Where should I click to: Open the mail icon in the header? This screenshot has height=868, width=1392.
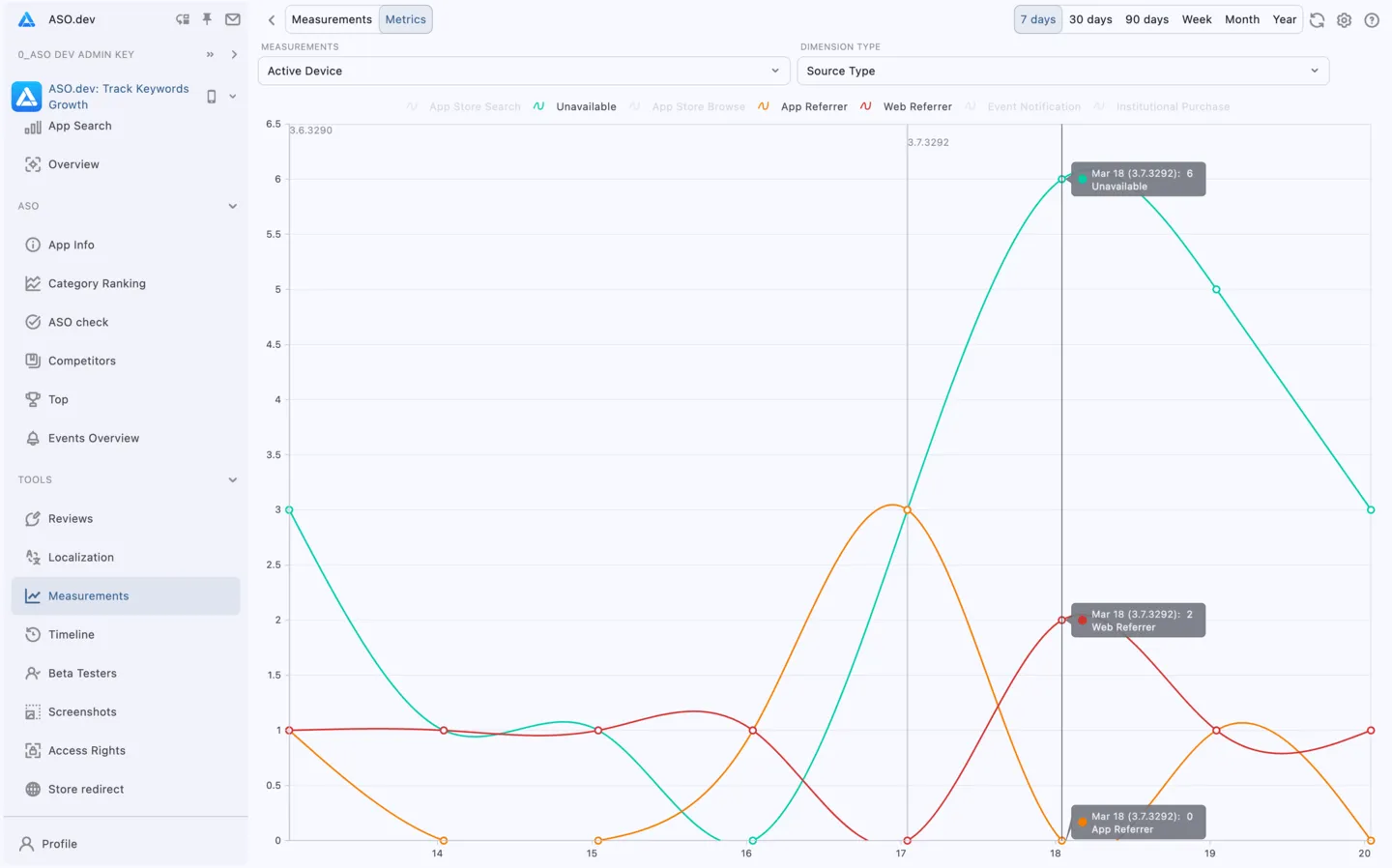point(232,18)
